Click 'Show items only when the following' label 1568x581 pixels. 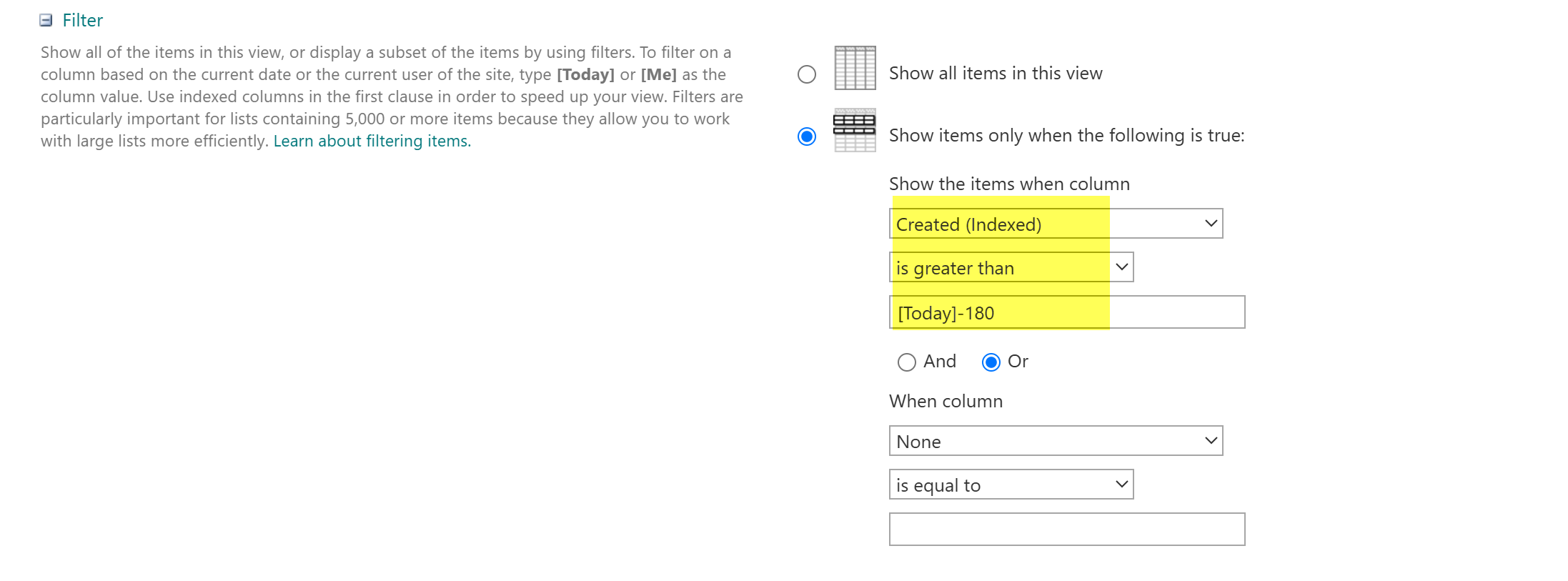coord(1066,136)
